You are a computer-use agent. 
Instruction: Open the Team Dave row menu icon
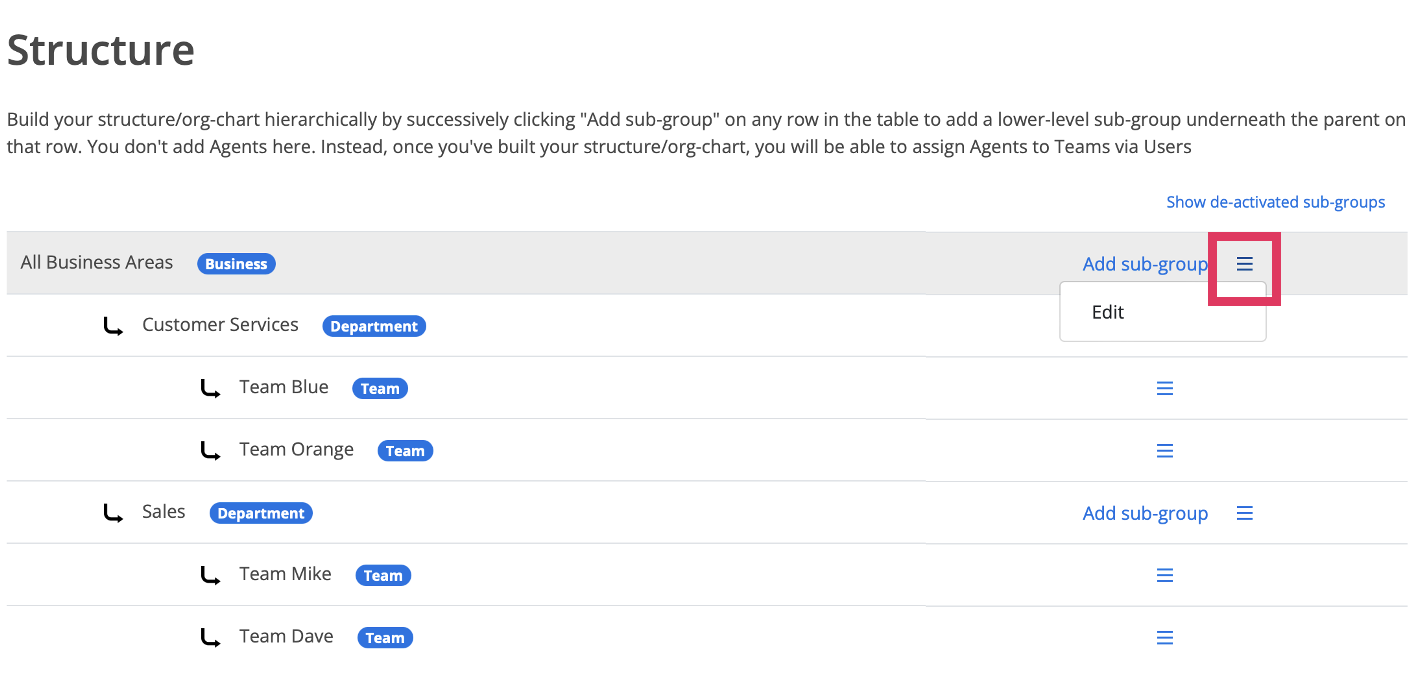pos(1164,638)
